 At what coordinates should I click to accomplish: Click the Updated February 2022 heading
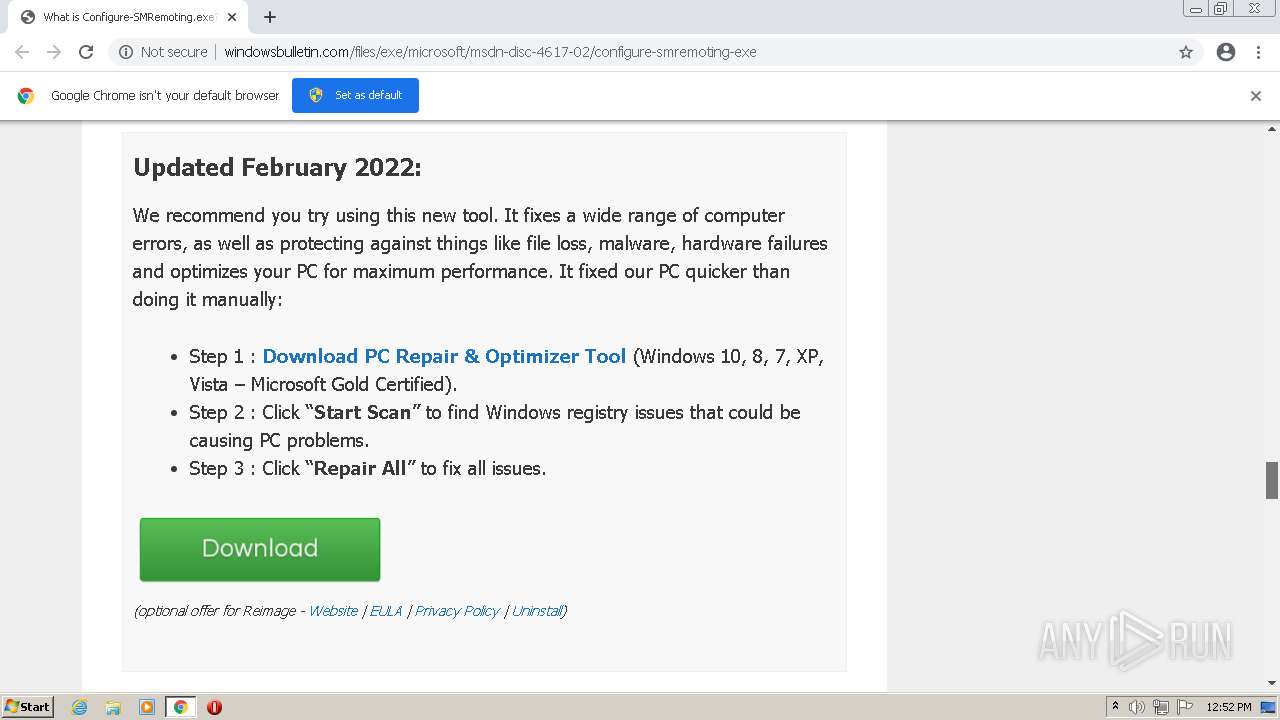coord(277,167)
